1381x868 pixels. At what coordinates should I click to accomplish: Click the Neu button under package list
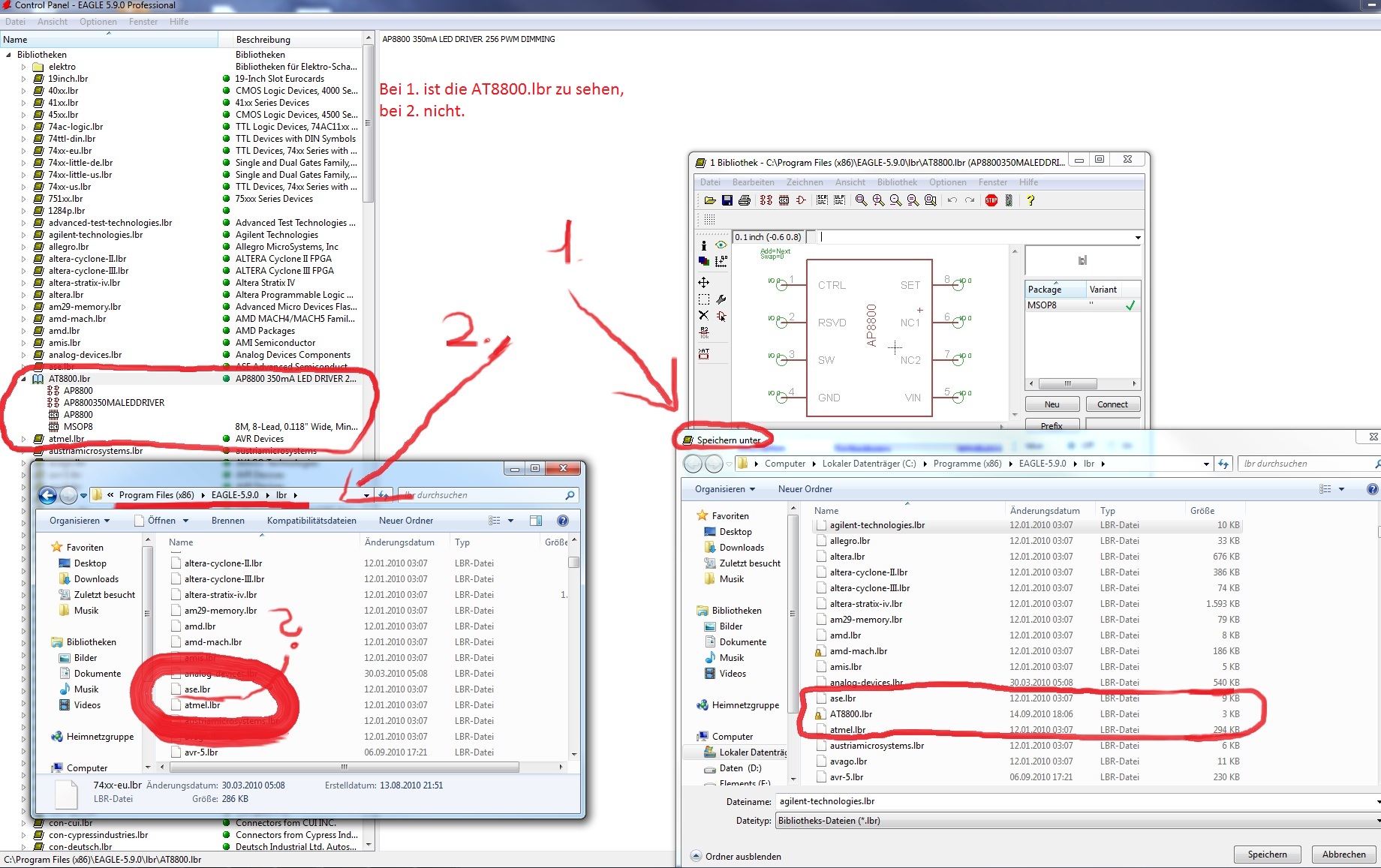pos(1052,404)
